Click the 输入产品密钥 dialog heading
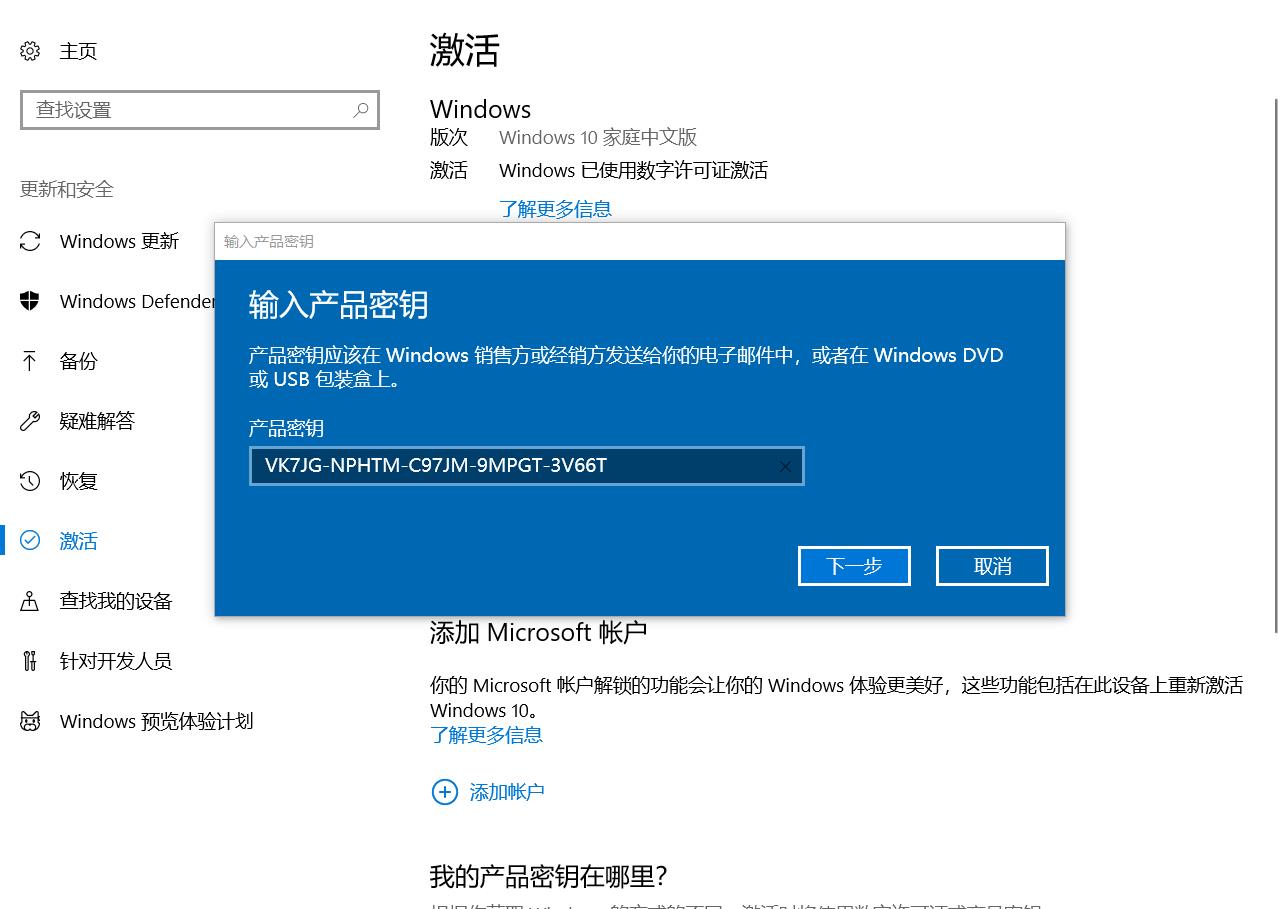1280x909 pixels. (338, 304)
